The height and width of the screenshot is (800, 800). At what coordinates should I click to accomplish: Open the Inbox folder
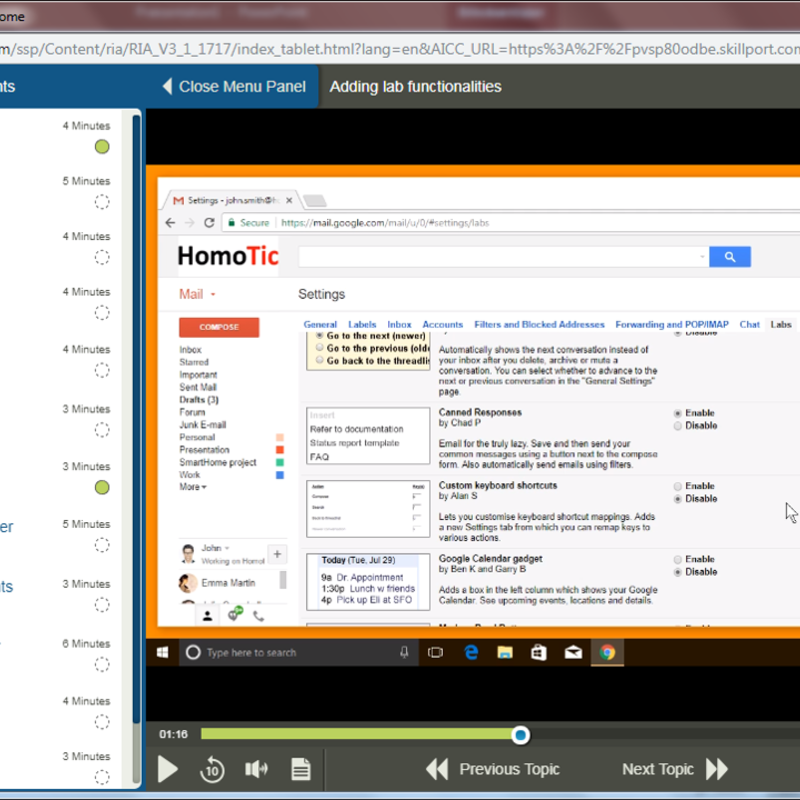(x=190, y=349)
